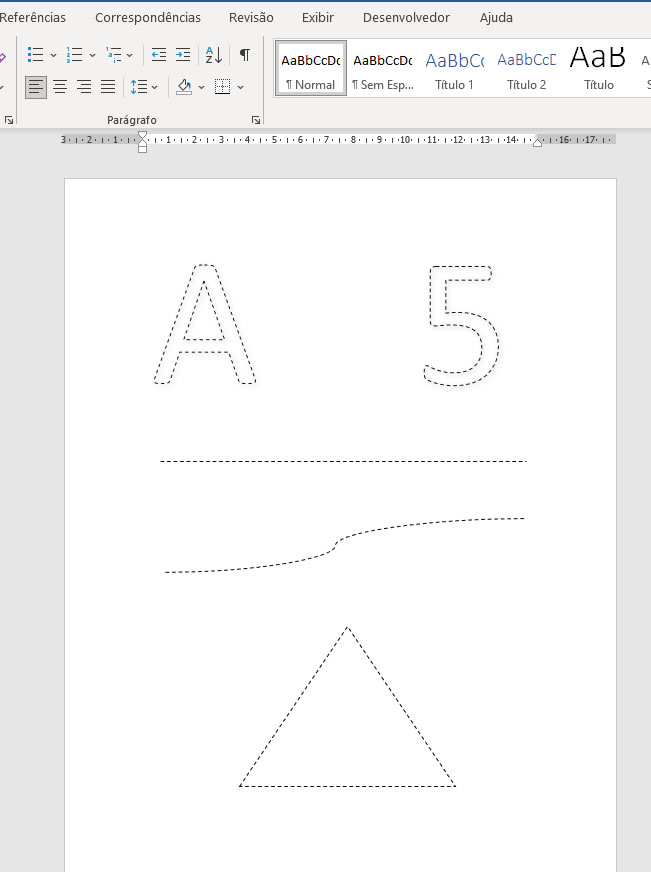Screen dimensions: 651x872
Task: Decrease the paragraph indent
Action: point(158,55)
